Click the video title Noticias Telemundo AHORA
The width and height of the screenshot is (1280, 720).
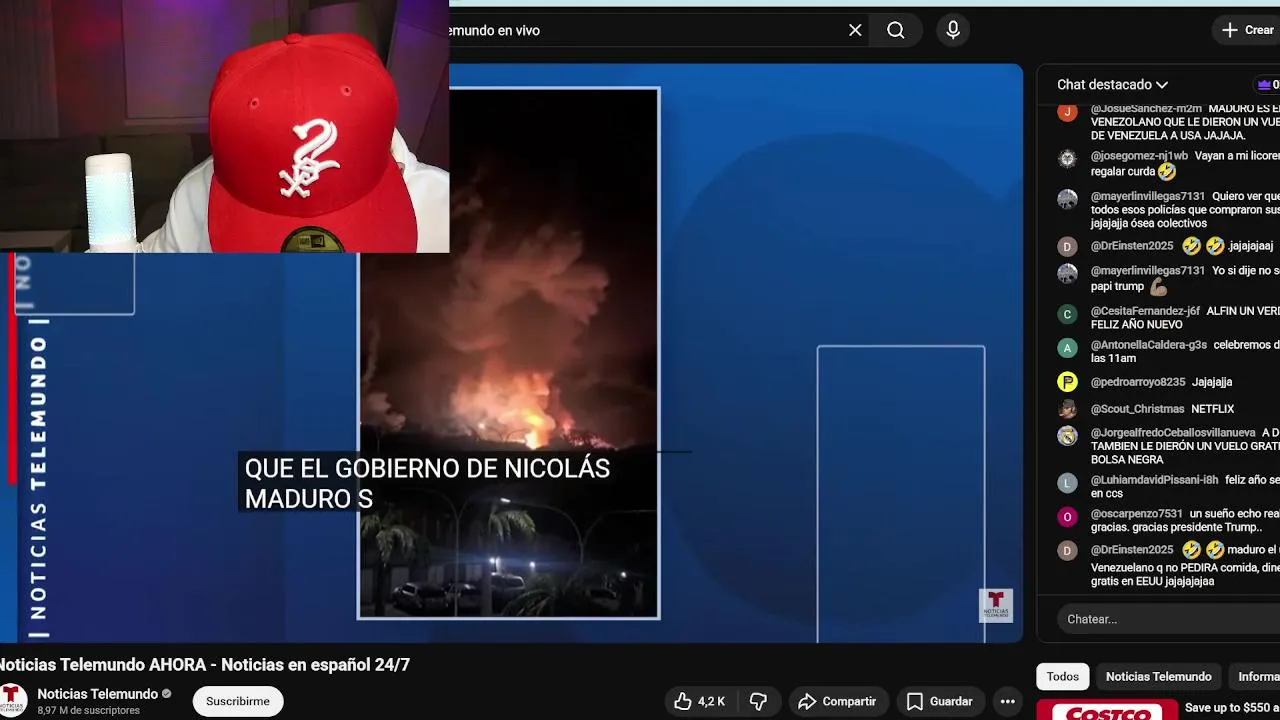click(205, 665)
